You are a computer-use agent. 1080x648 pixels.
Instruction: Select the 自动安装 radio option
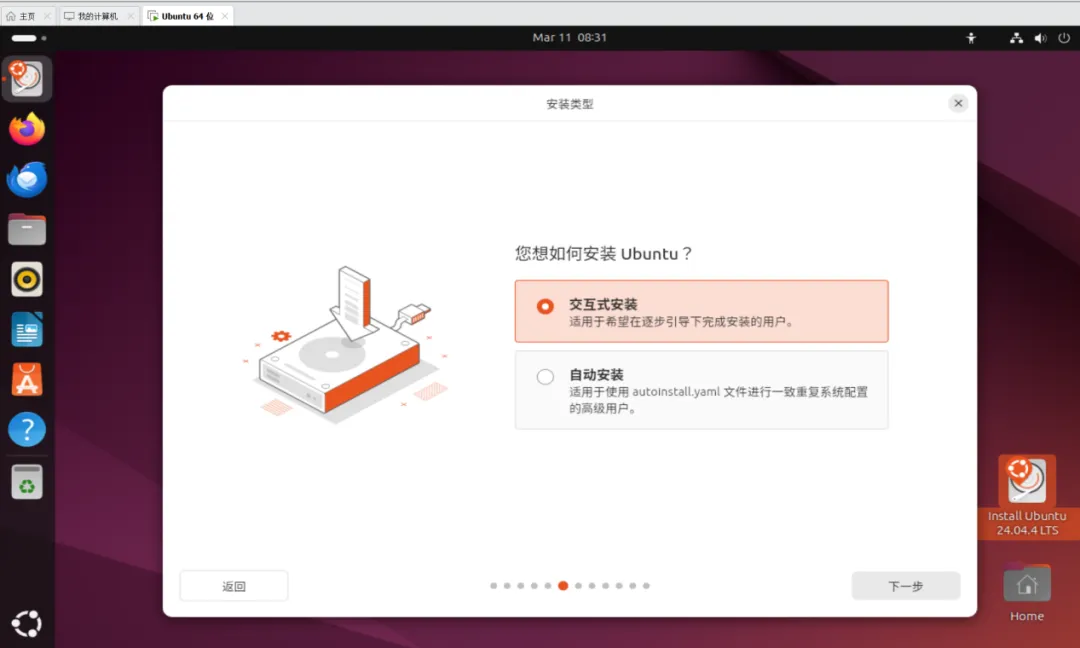click(701, 390)
